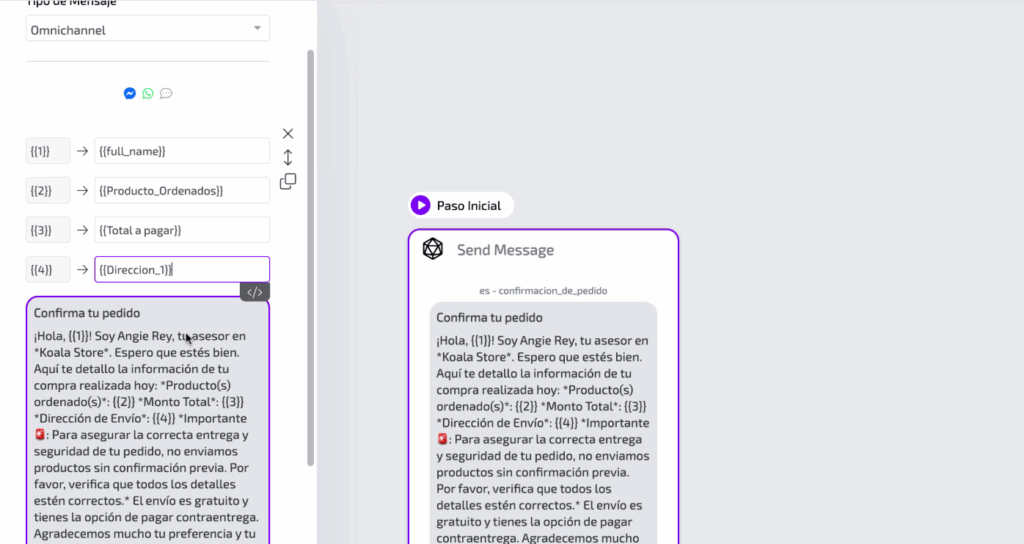The image size is (1024, 544).
Task: Click the Send Message node polyhedron icon
Action: tap(432, 249)
